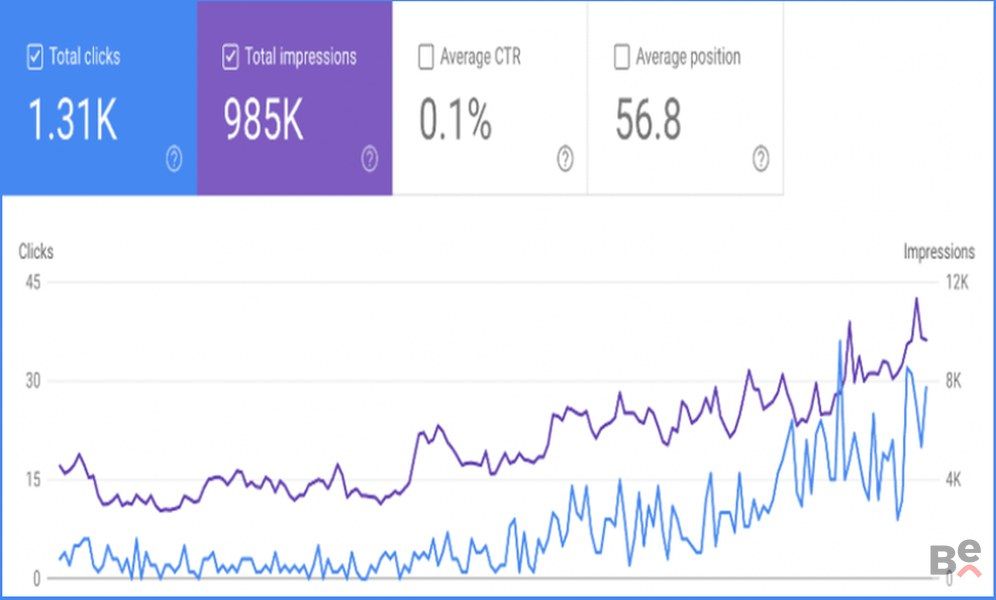The image size is (996, 600).
Task: Select the 1.31K total clicks value
Action: click(72, 121)
